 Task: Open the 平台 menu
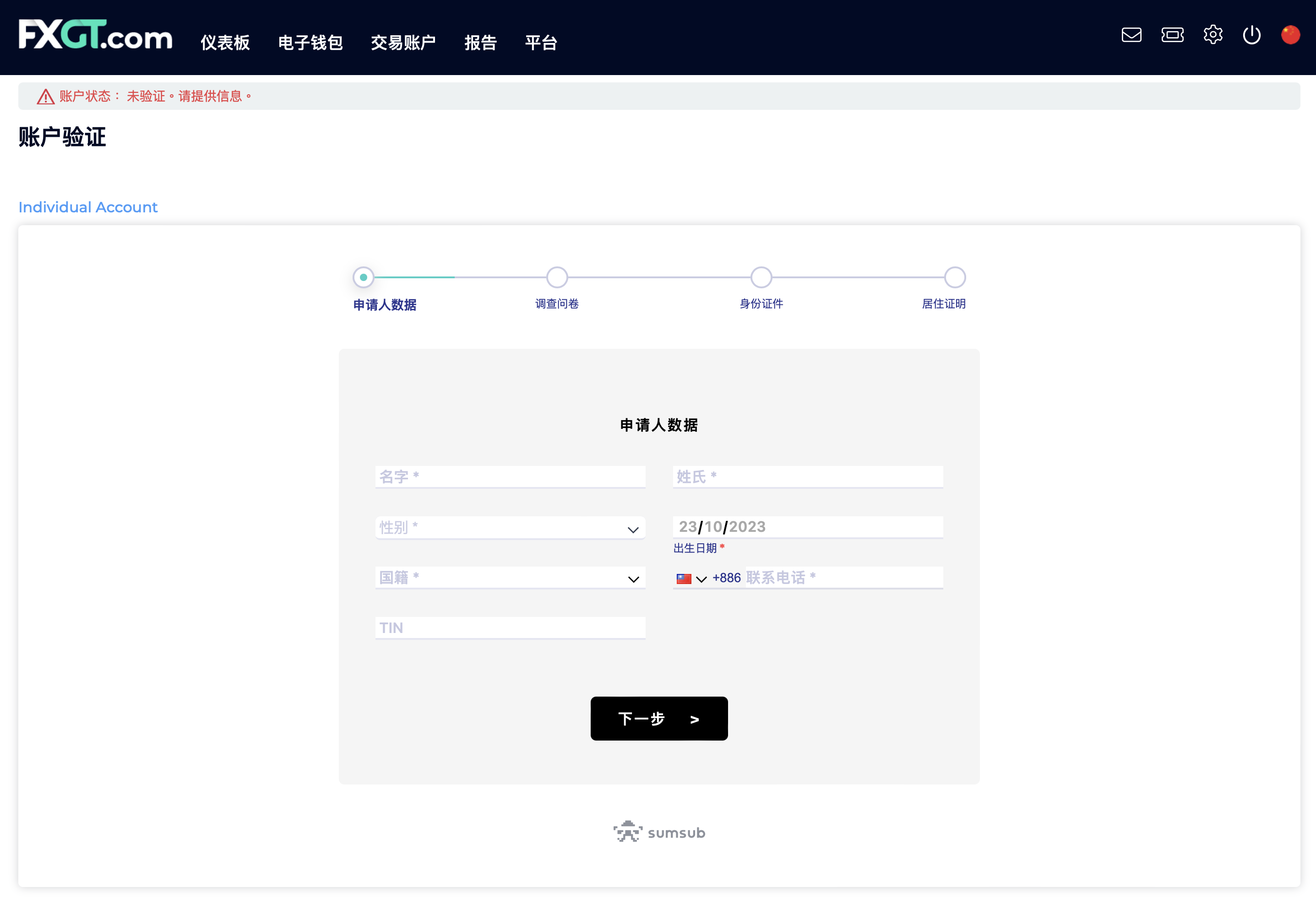pyautogui.click(x=541, y=43)
